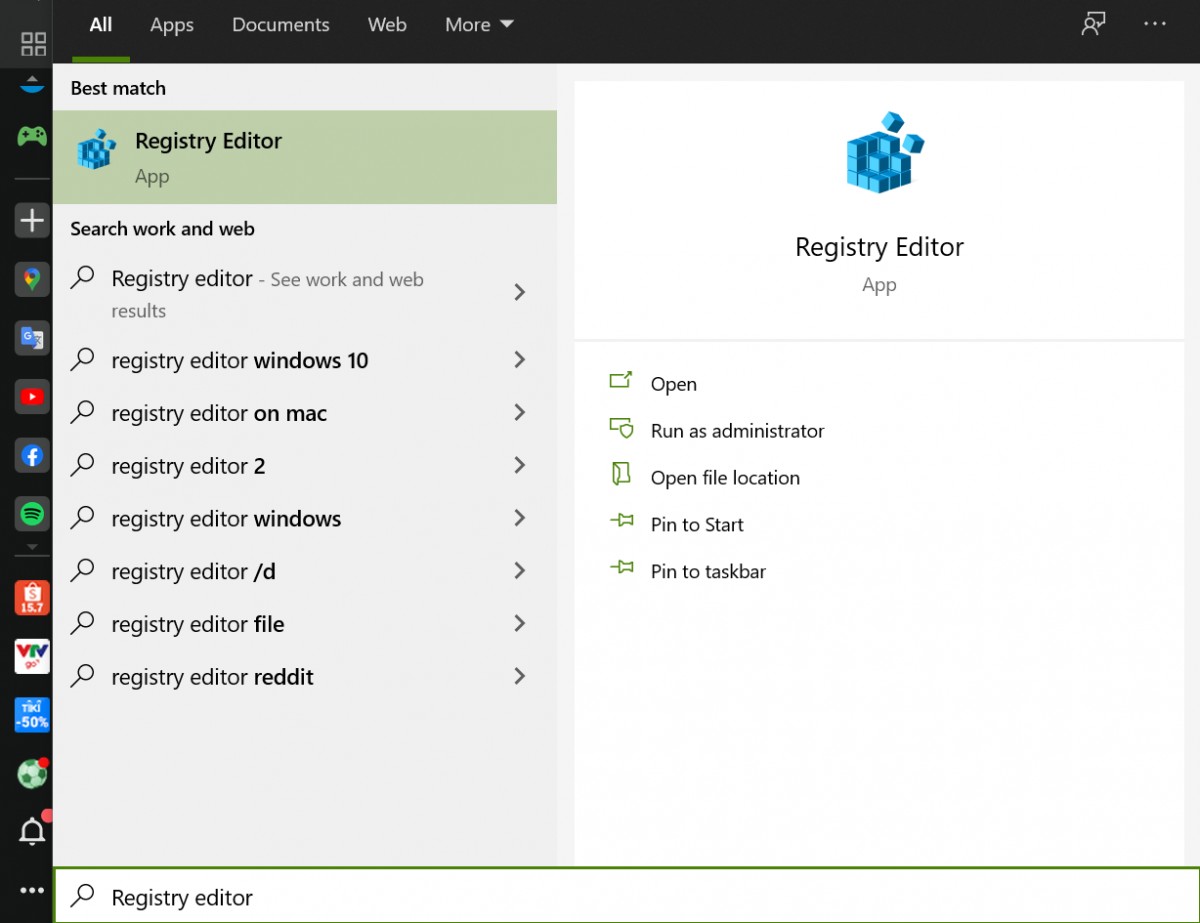Select Pin to taskbar option
Screen dimensions: 1200x923
[708, 572]
